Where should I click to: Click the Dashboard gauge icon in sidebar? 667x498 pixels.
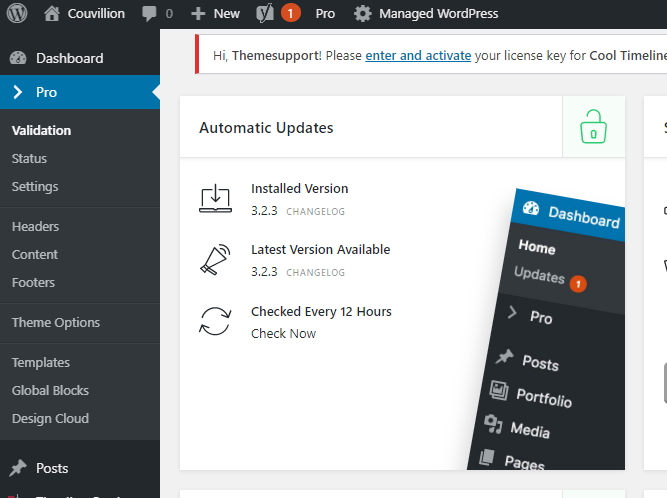tap(18, 58)
